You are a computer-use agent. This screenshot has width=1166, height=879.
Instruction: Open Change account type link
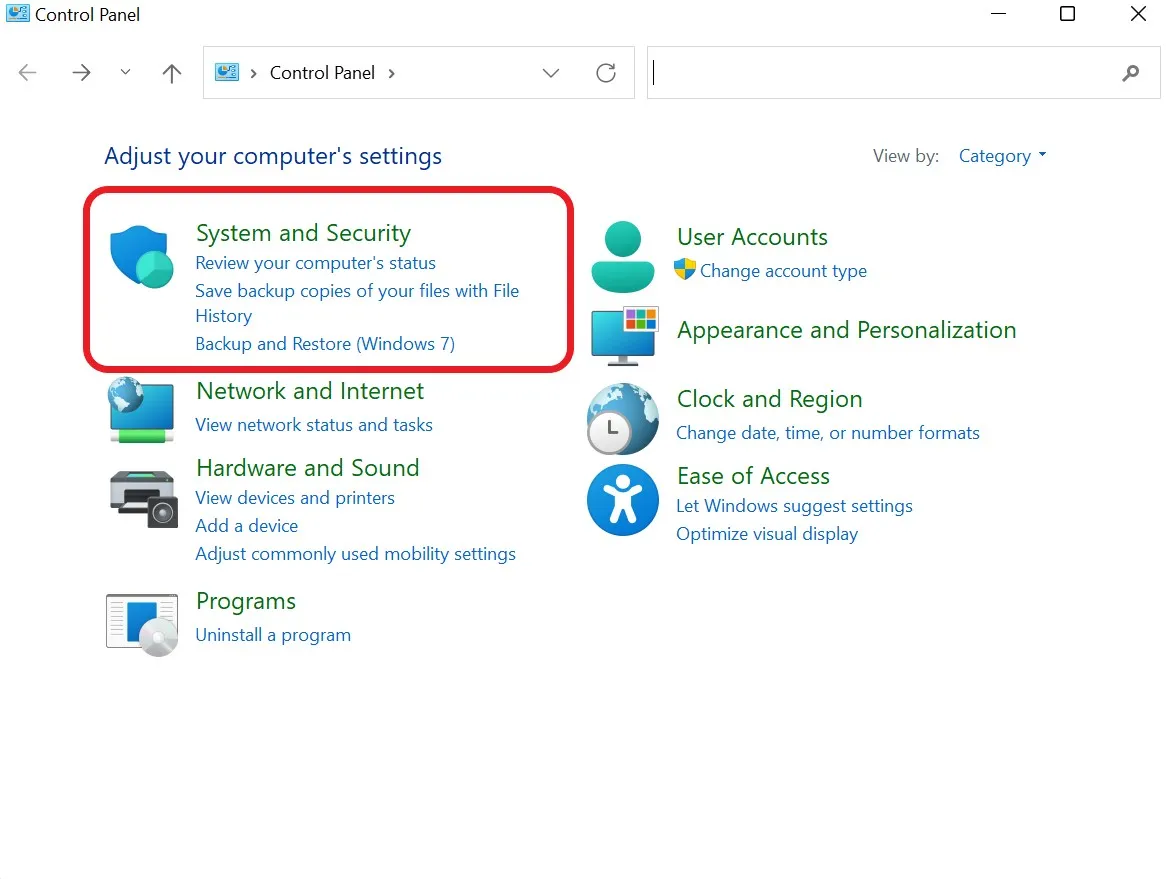point(783,271)
